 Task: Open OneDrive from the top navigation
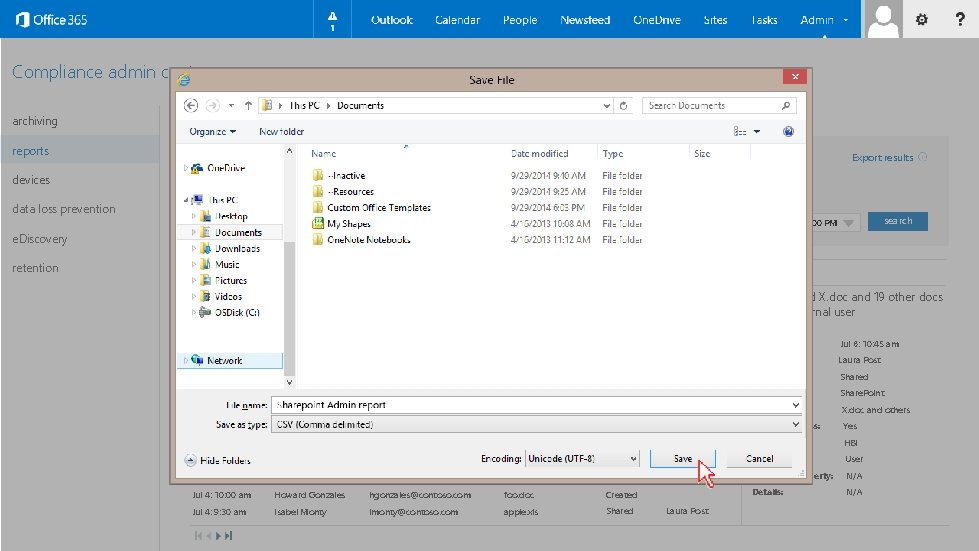point(657,20)
